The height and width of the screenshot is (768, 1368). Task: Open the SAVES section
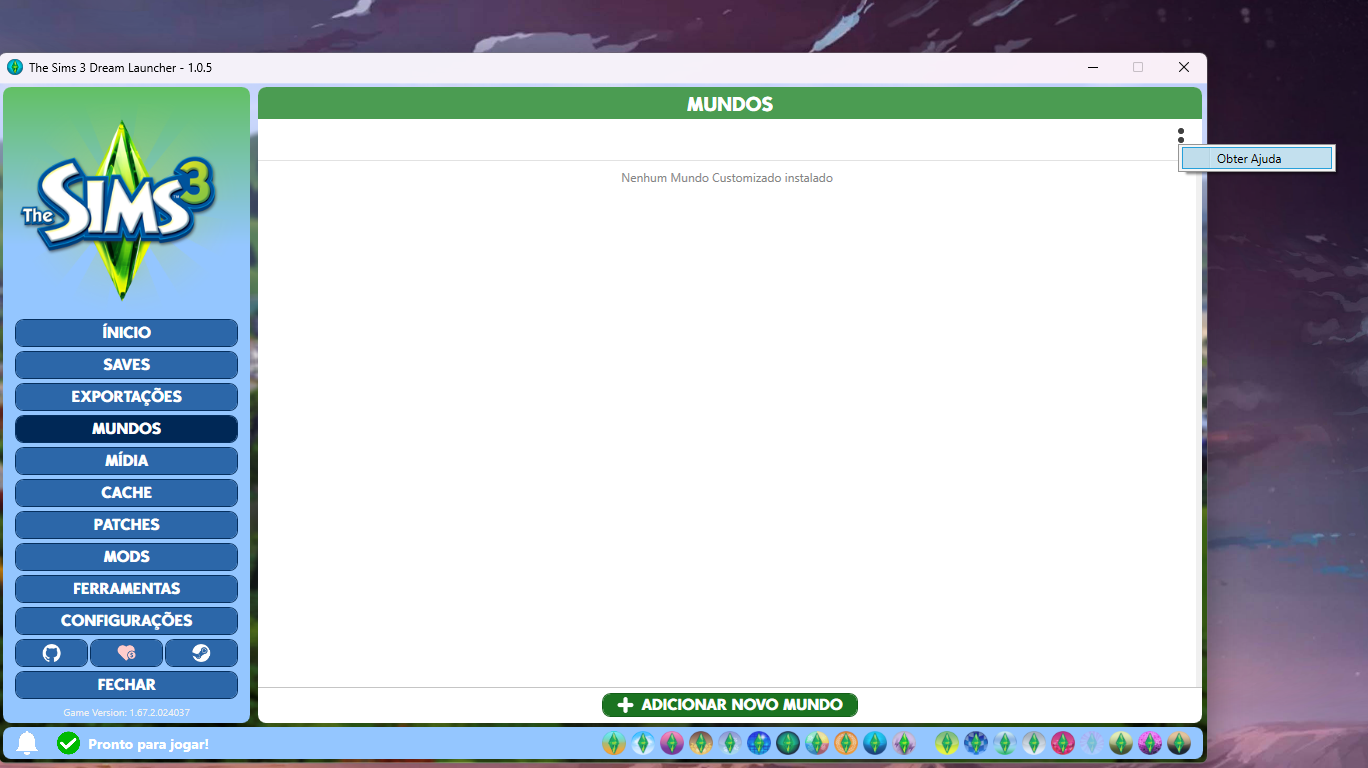(126, 365)
